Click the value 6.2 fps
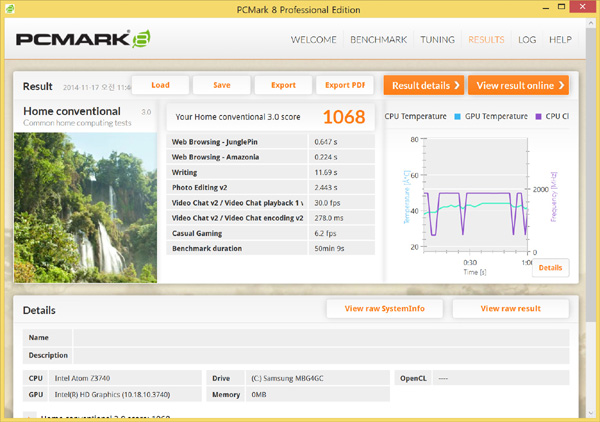Image resolution: width=600 pixels, height=422 pixels. tap(325, 233)
